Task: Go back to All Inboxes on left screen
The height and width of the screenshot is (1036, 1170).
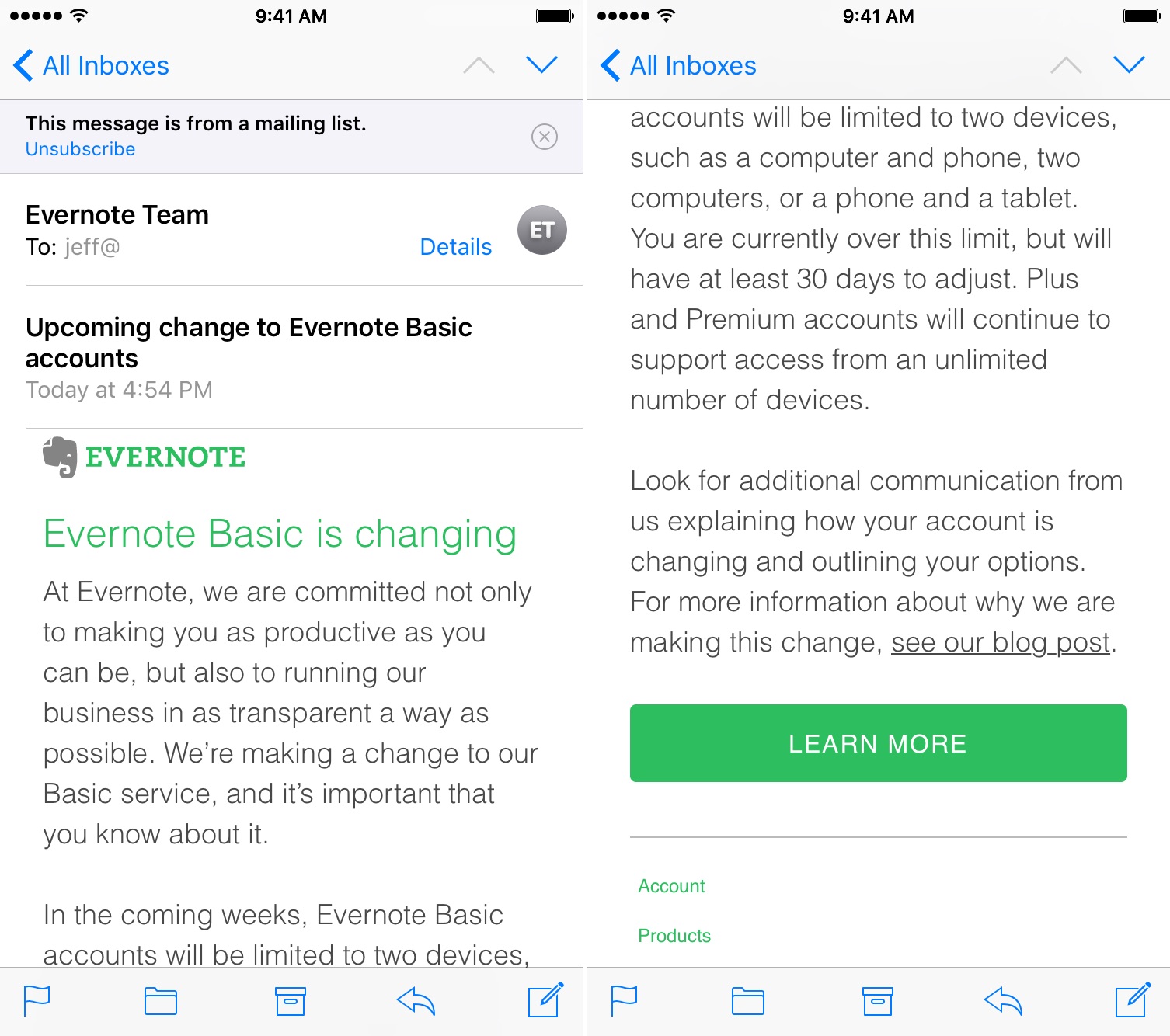Action: coord(92,66)
